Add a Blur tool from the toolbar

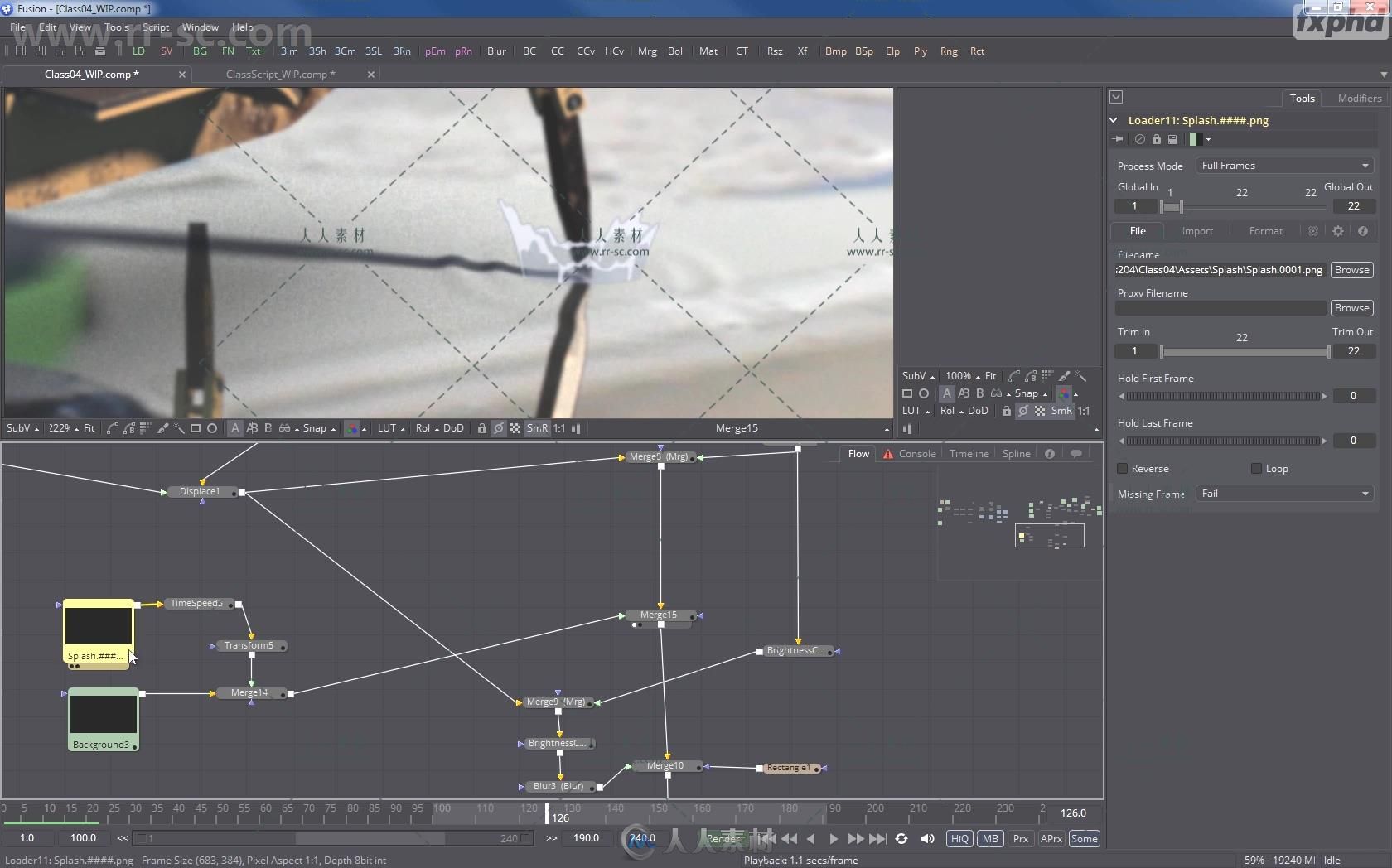click(x=496, y=51)
